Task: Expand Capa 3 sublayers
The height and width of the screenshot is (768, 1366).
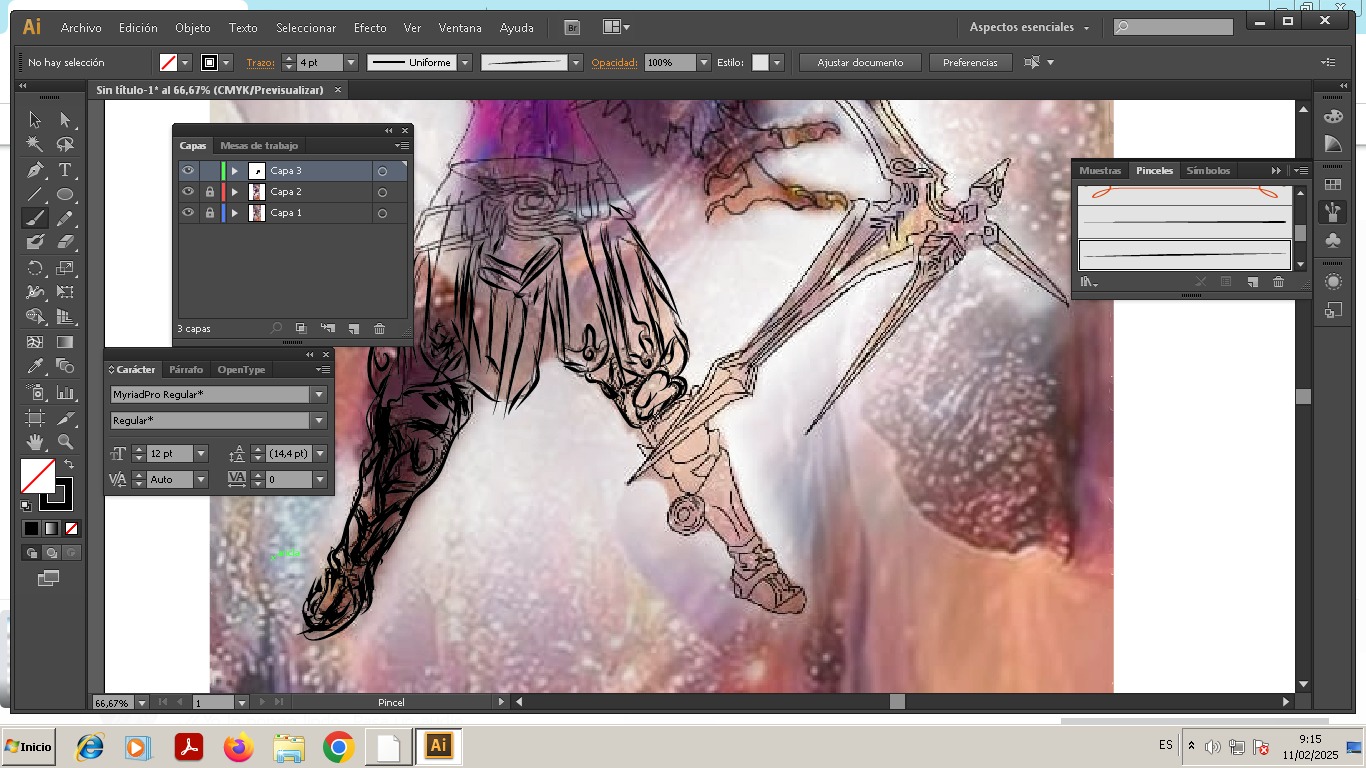Action: click(235, 171)
